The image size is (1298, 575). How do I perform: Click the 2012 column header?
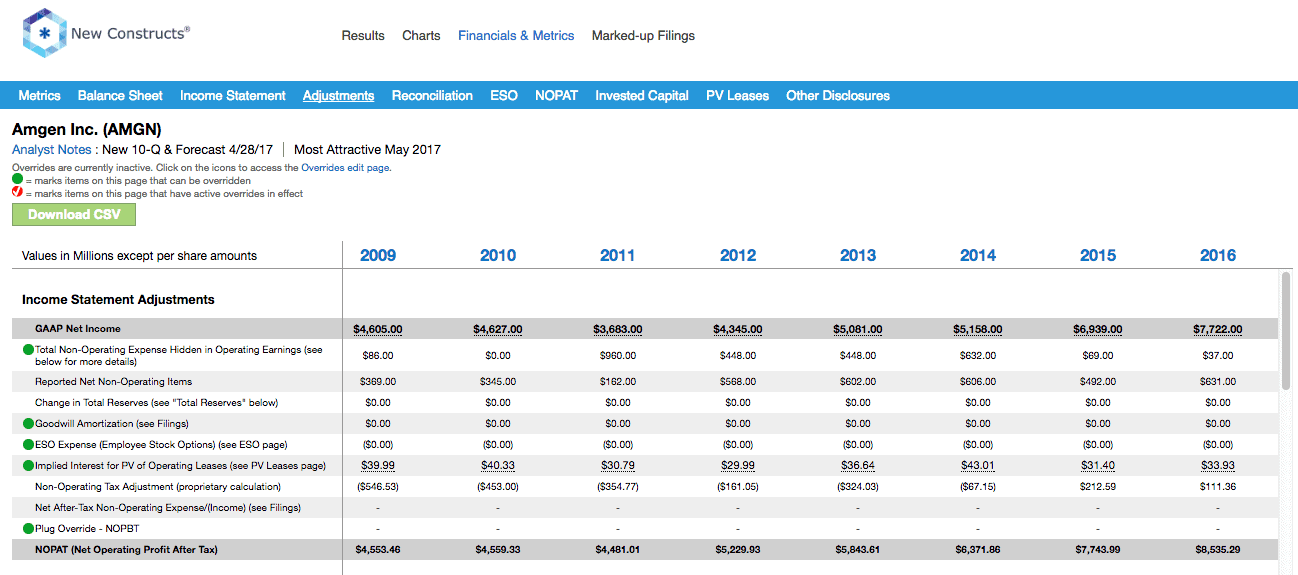(738, 255)
